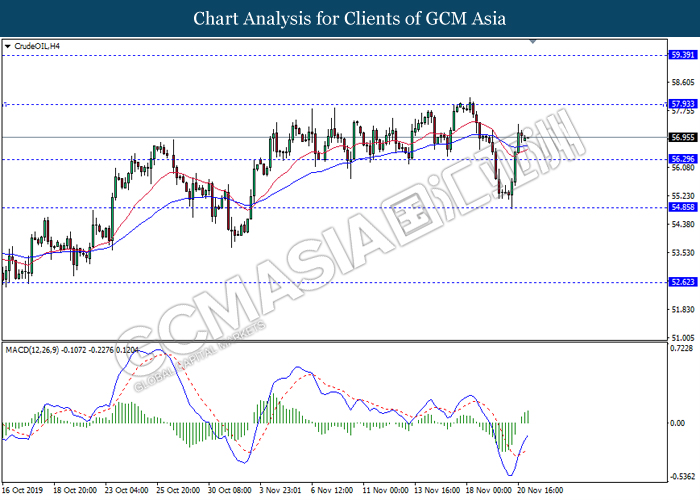Select the 57.933 resistance price label
The width and height of the screenshot is (700, 500).
[x=683, y=103]
